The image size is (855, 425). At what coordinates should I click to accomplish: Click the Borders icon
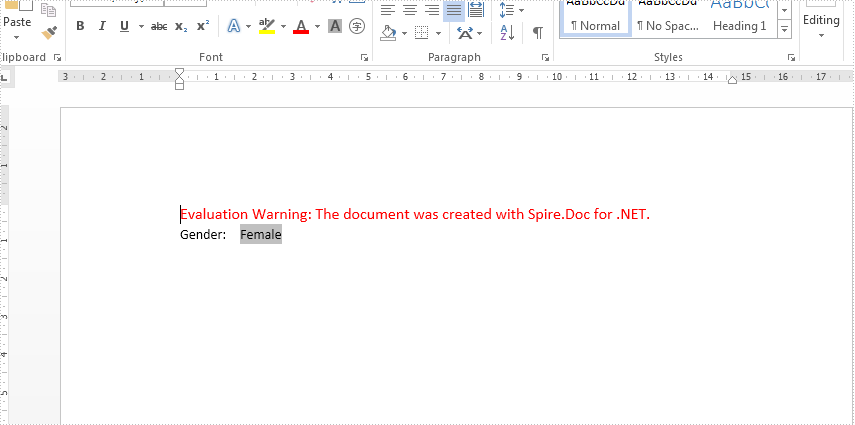pyautogui.click(x=422, y=33)
